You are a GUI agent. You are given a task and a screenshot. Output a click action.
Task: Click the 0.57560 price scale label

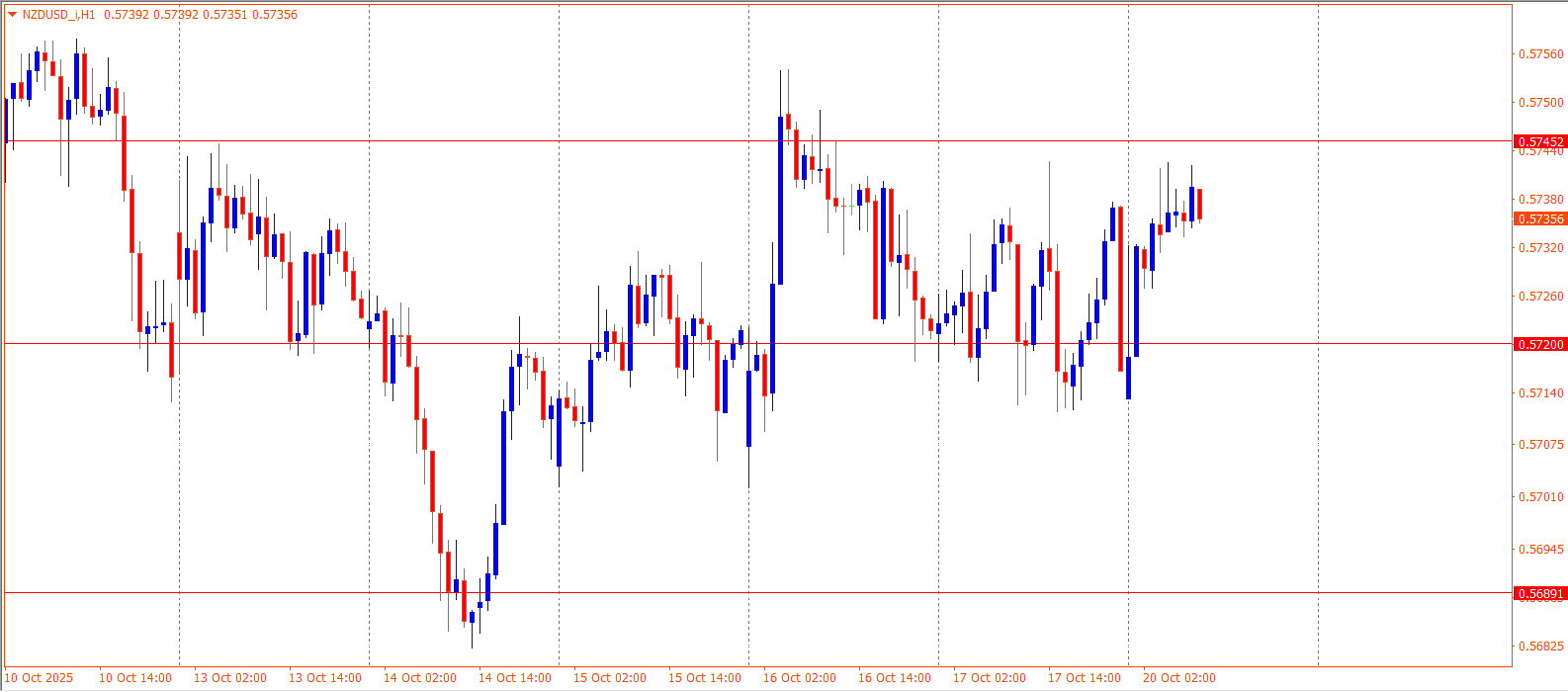coord(1540,54)
